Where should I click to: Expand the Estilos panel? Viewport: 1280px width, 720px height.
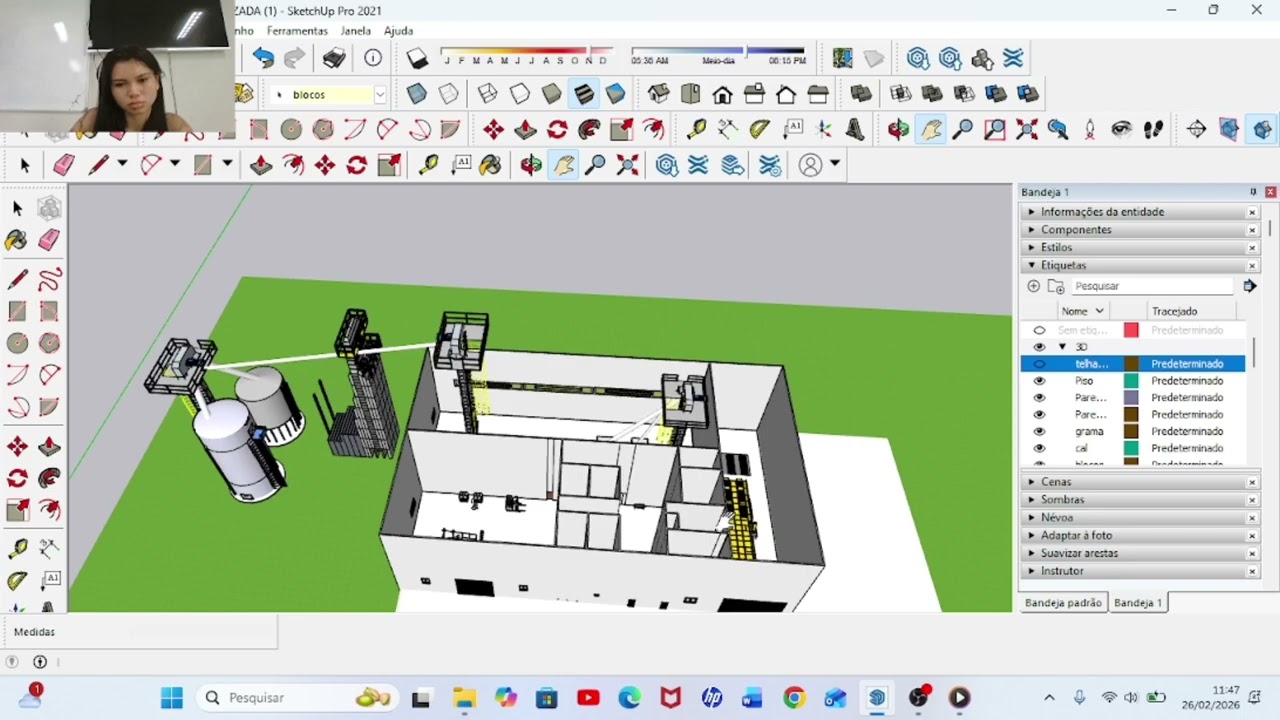1139,248
